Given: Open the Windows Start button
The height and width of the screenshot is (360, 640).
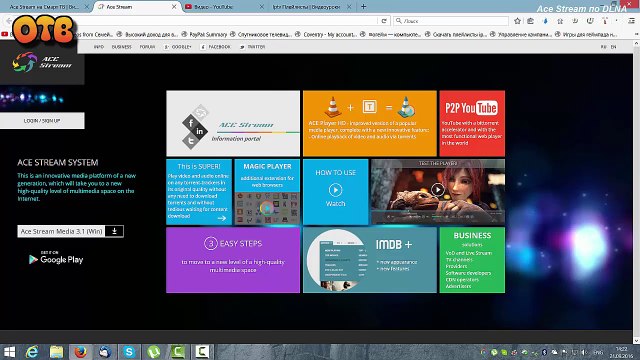Looking at the screenshot, I should 9,352.
